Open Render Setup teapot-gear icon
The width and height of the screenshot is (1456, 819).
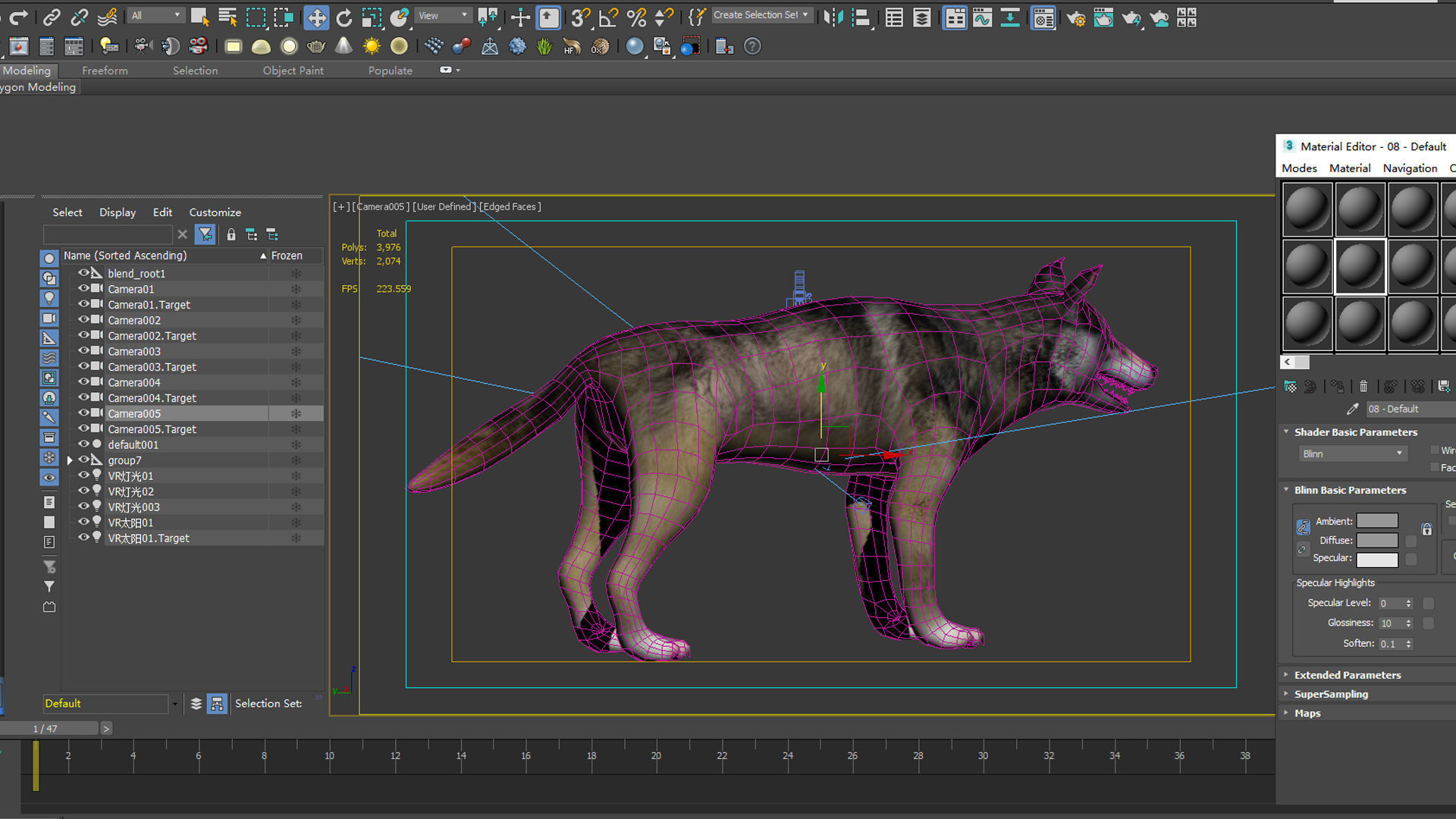pos(1075,17)
